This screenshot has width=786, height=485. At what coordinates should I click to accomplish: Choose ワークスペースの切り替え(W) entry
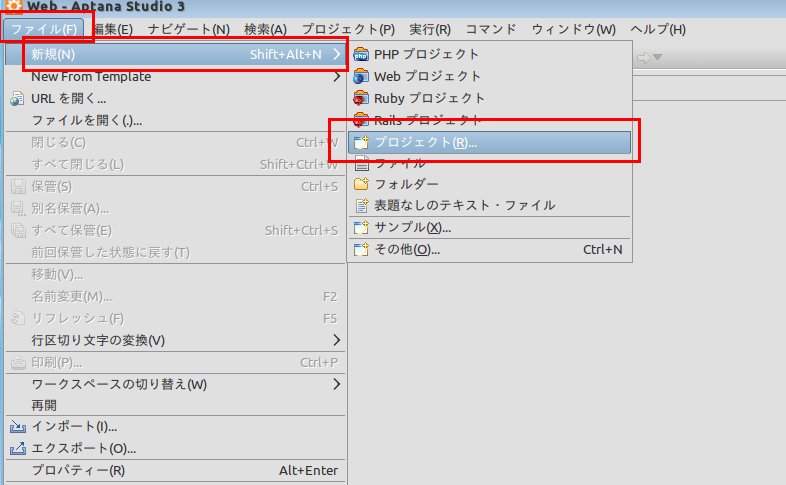point(175,384)
